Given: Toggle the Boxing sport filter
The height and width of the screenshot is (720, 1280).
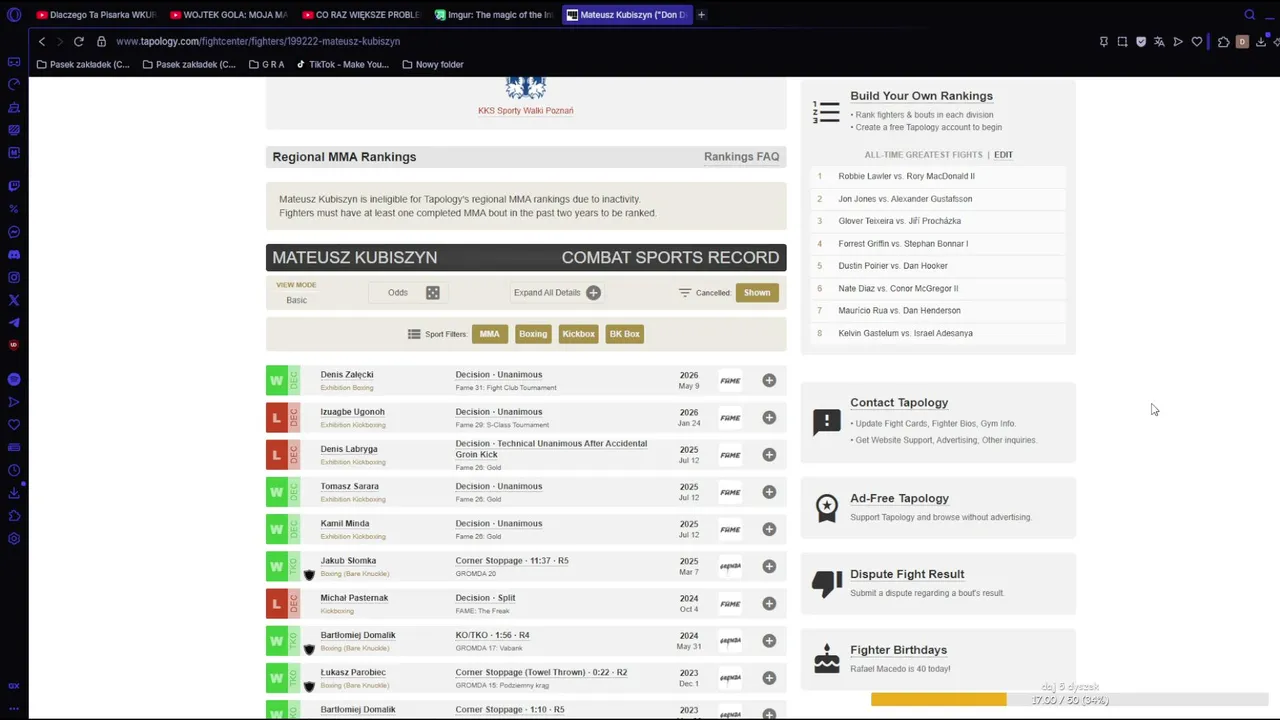Looking at the screenshot, I should (x=533, y=334).
